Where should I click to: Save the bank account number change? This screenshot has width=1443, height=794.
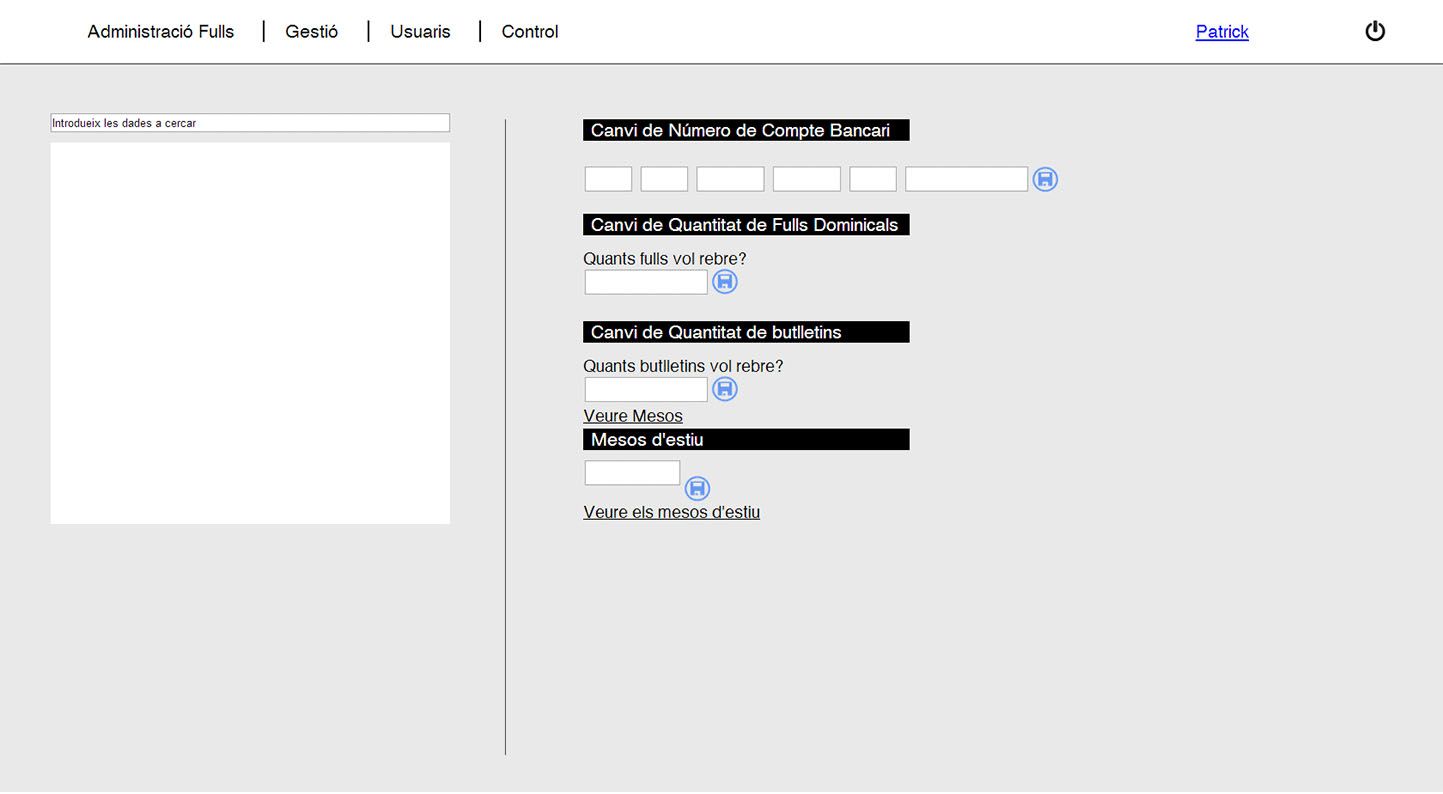pos(1045,180)
